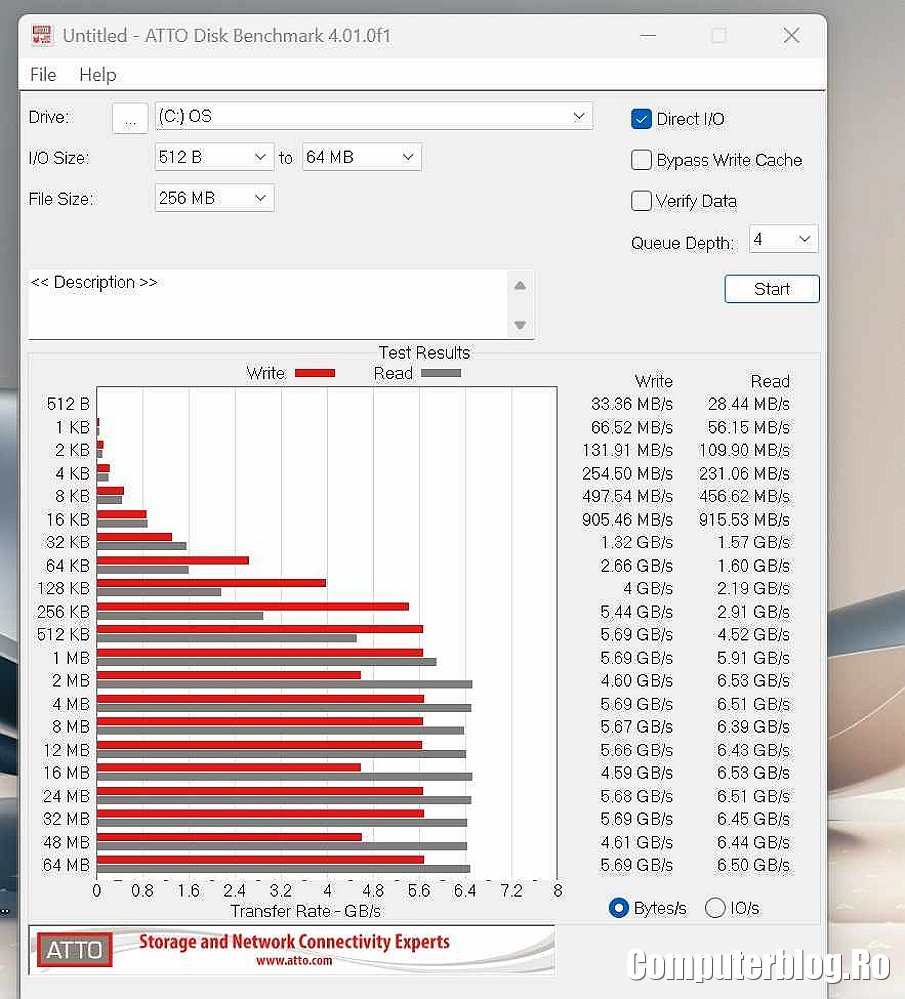Click the gray Read legend swatch
905x999 pixels.
[440, 373]
